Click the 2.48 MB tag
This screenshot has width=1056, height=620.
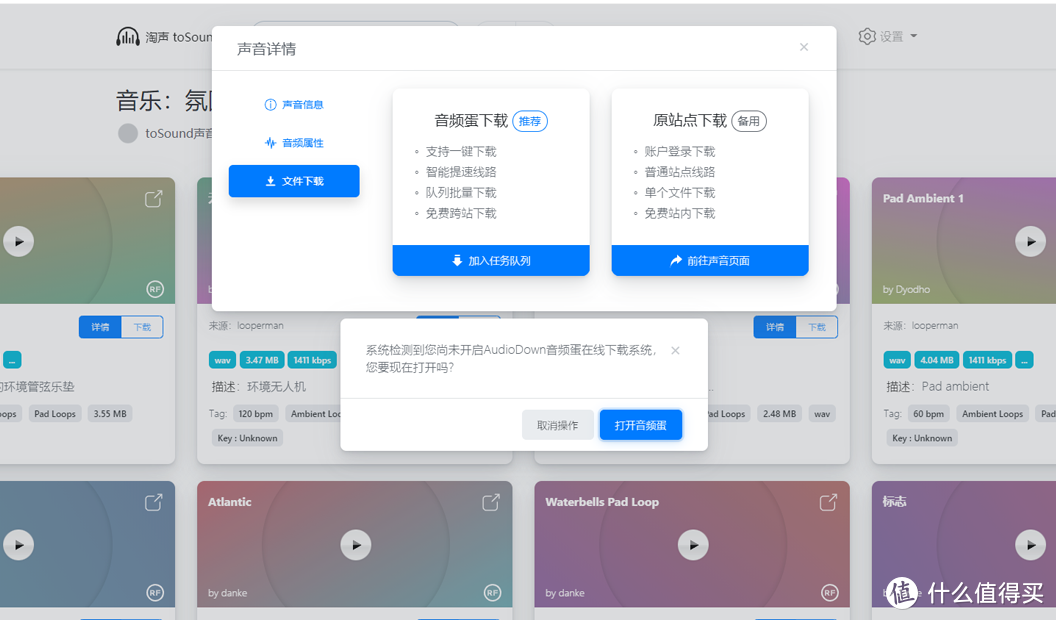(779, 414)
